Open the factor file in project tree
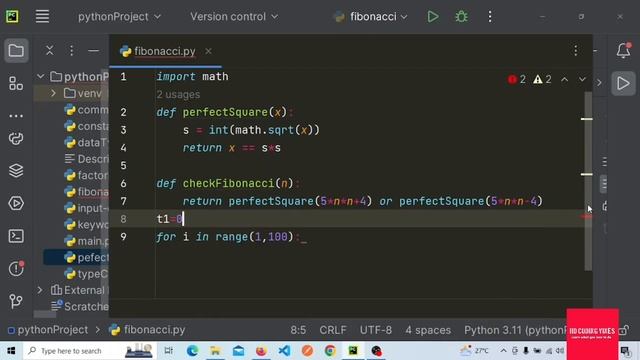This screenshot has height=360, width=640. (x=86, y=175)
